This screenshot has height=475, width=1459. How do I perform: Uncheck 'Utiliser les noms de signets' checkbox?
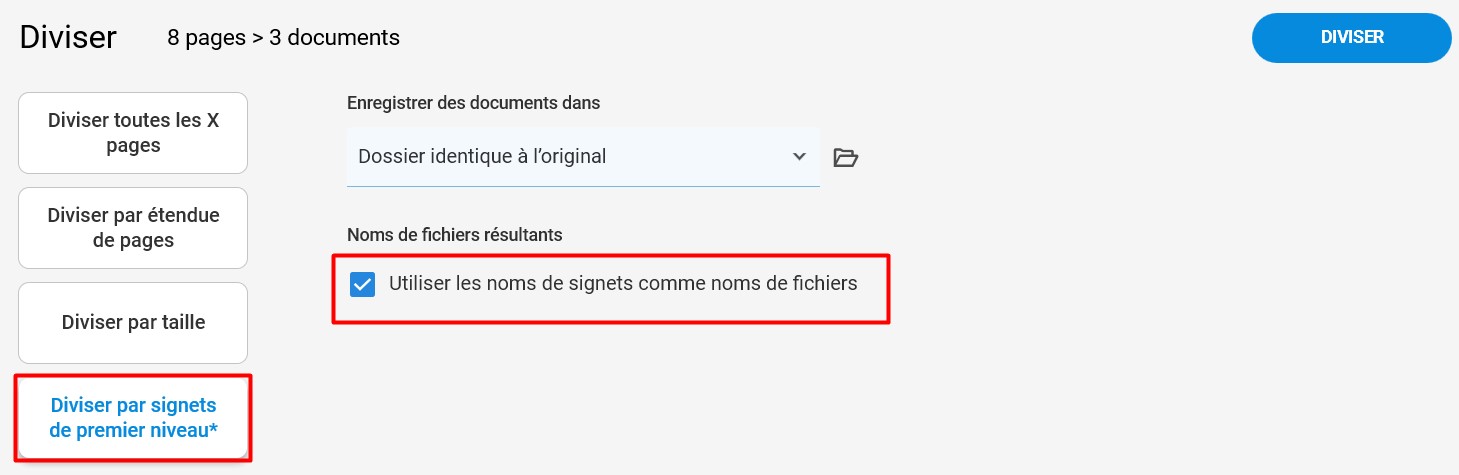(x=362, y=285)
